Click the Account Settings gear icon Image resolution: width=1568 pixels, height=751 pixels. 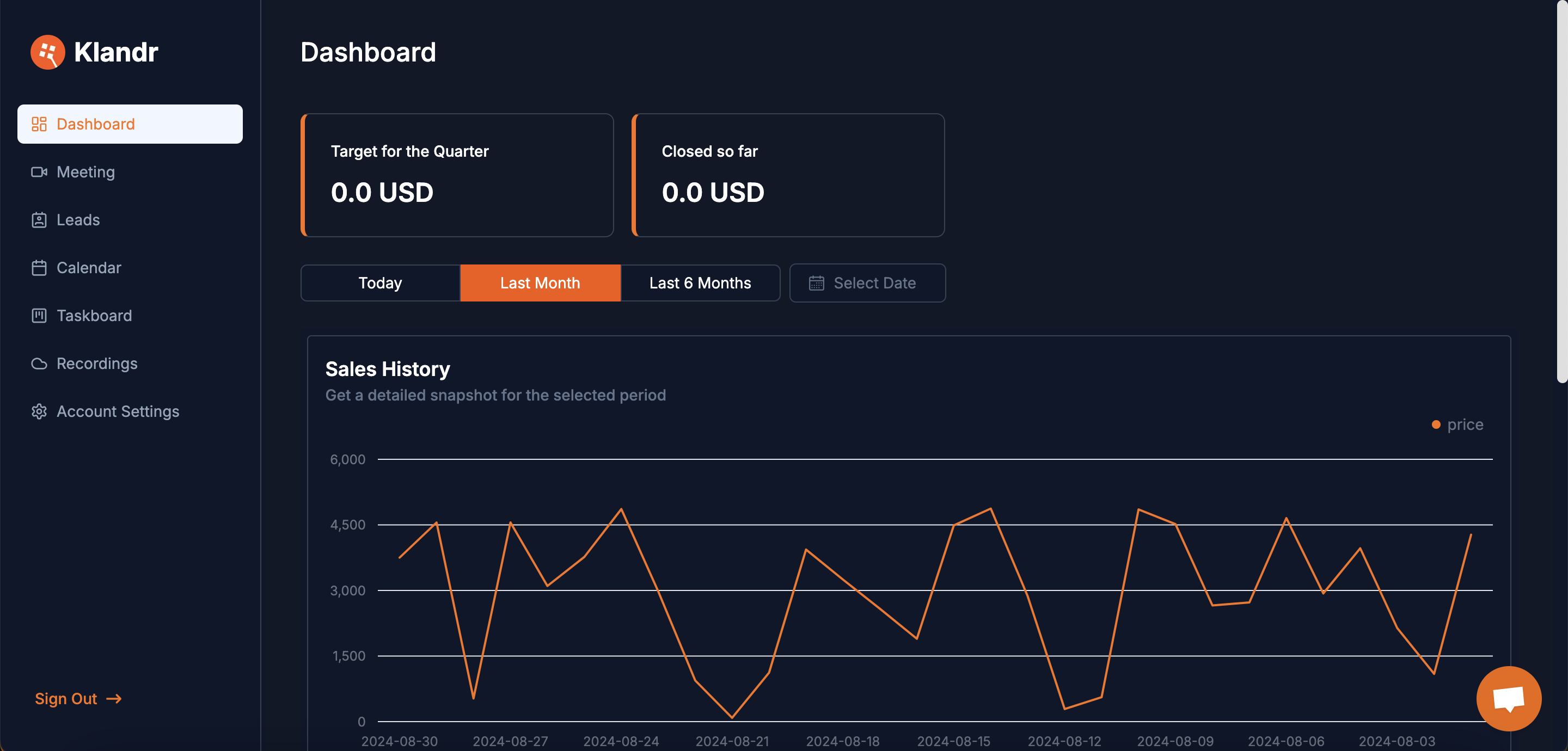point(39,411)
